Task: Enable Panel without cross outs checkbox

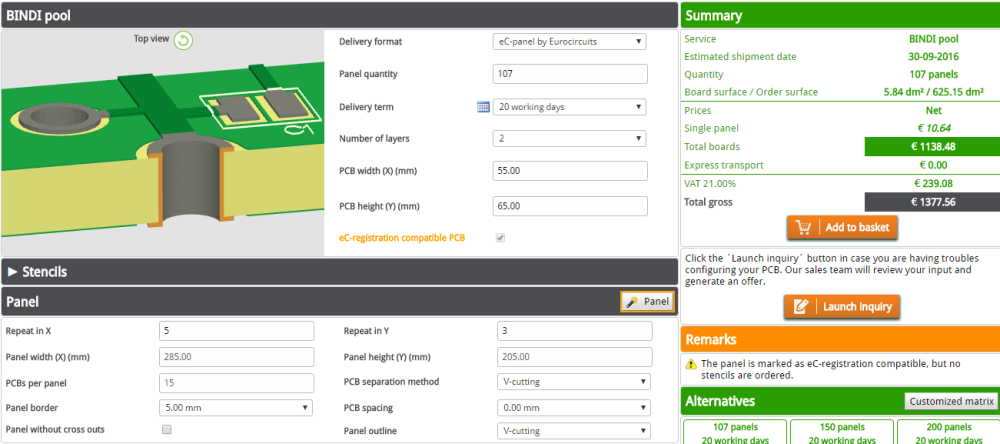Action: [x=166, y=430]
